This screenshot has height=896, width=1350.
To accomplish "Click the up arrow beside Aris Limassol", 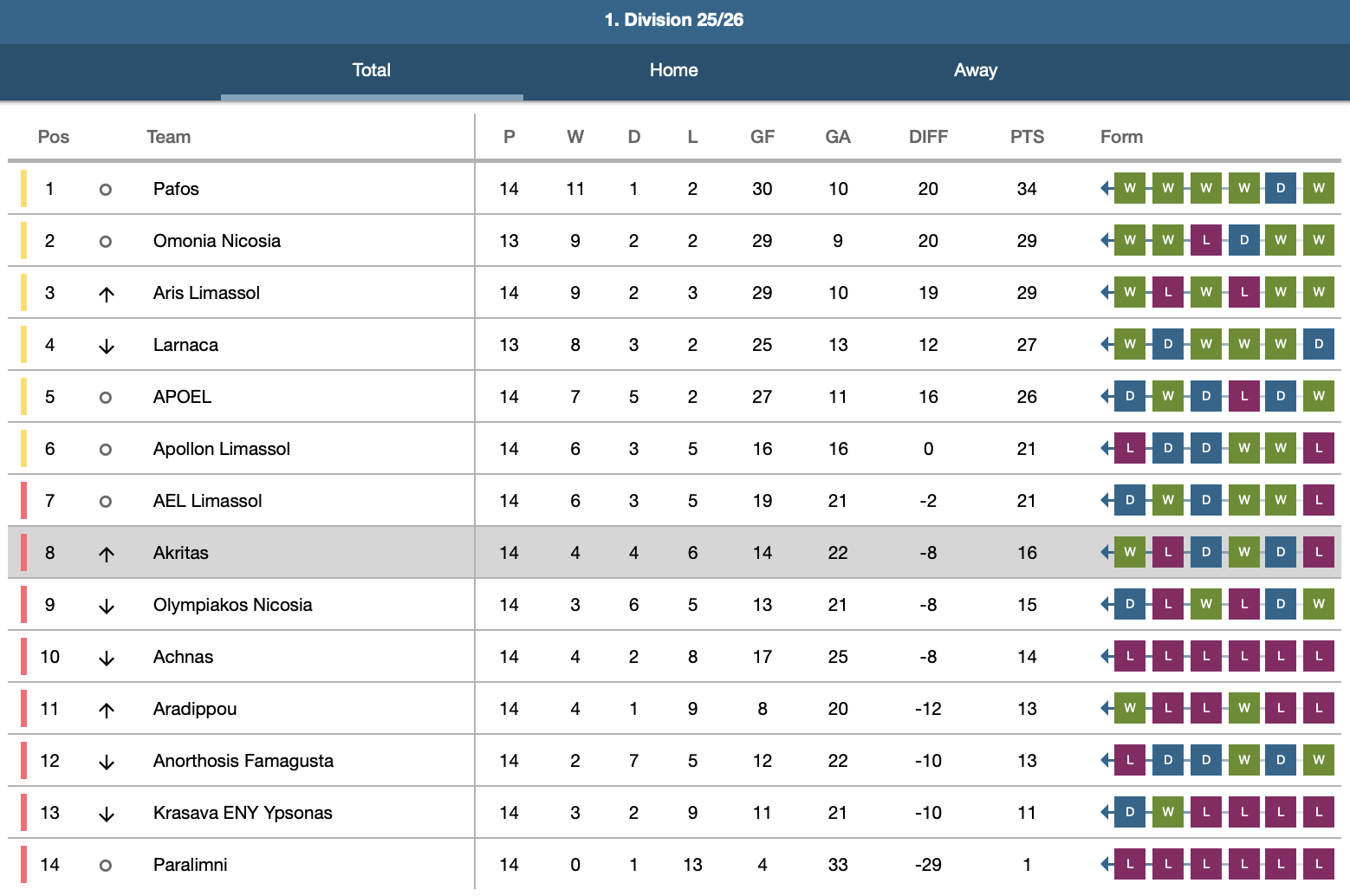I will tap(107, 294).
